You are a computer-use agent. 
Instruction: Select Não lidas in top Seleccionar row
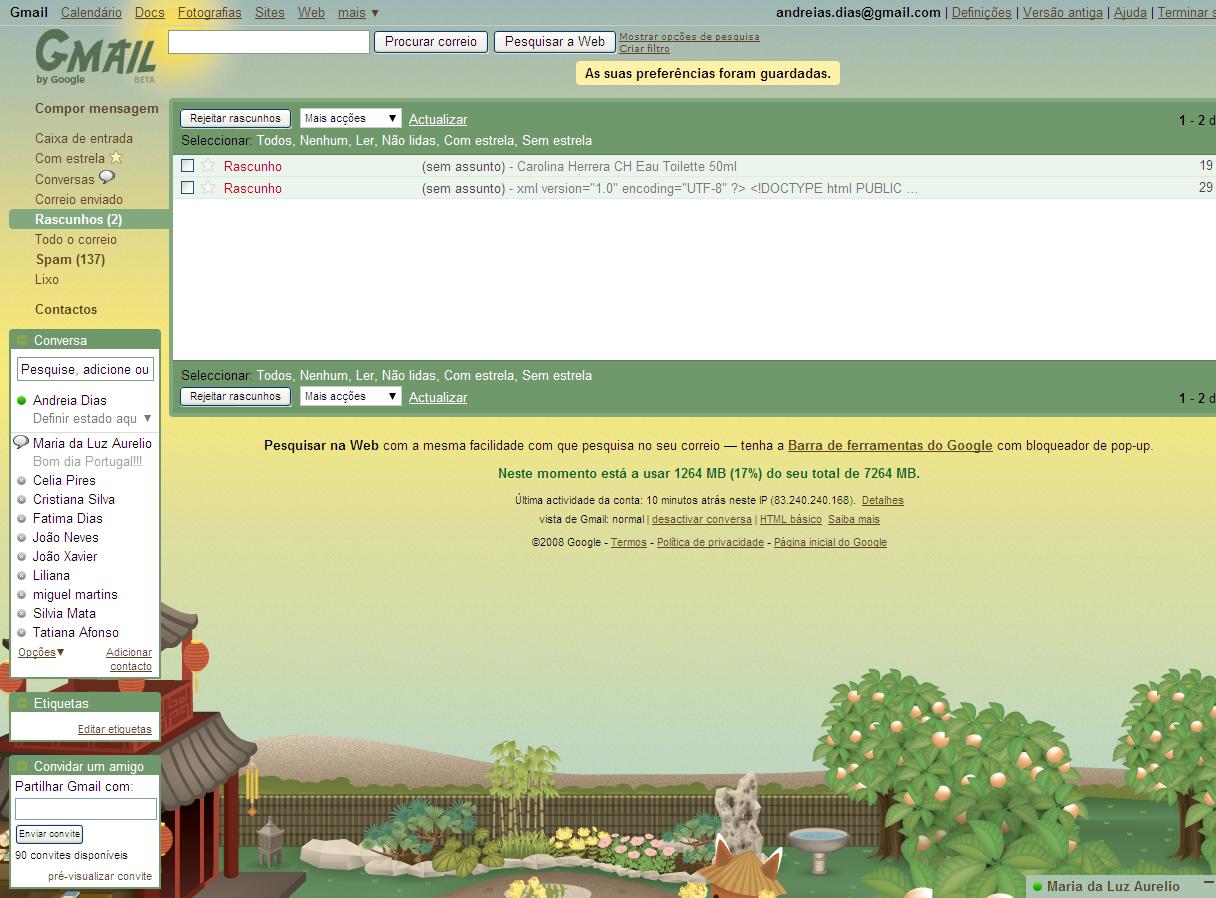(409, 140)
